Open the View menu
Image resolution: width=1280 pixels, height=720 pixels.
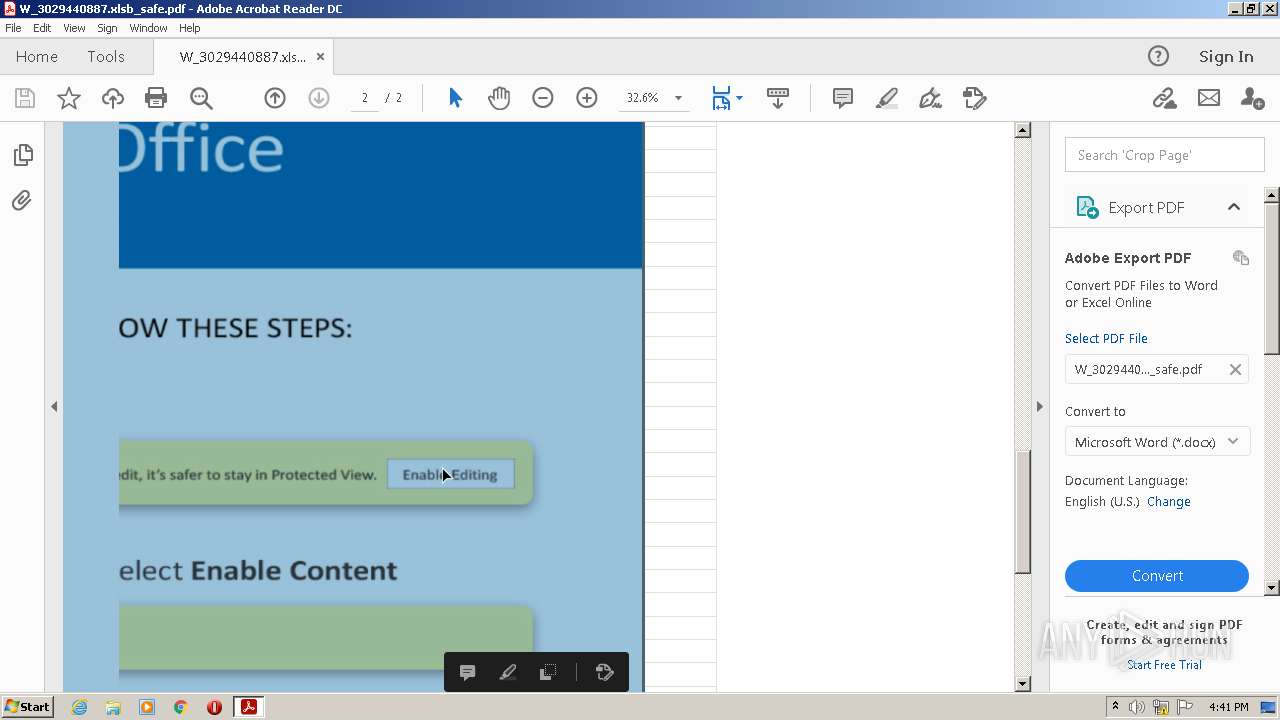(74, 28)
